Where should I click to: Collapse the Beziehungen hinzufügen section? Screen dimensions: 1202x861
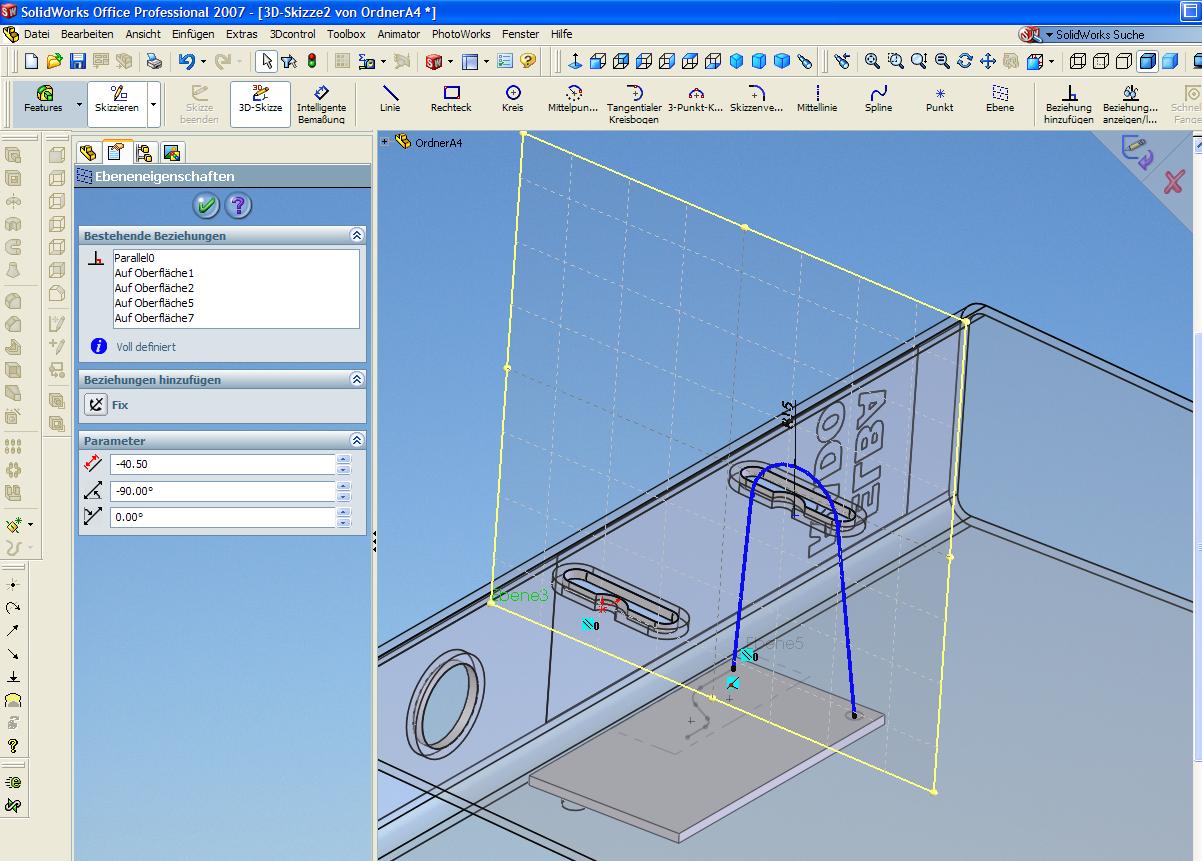point(357,379)
